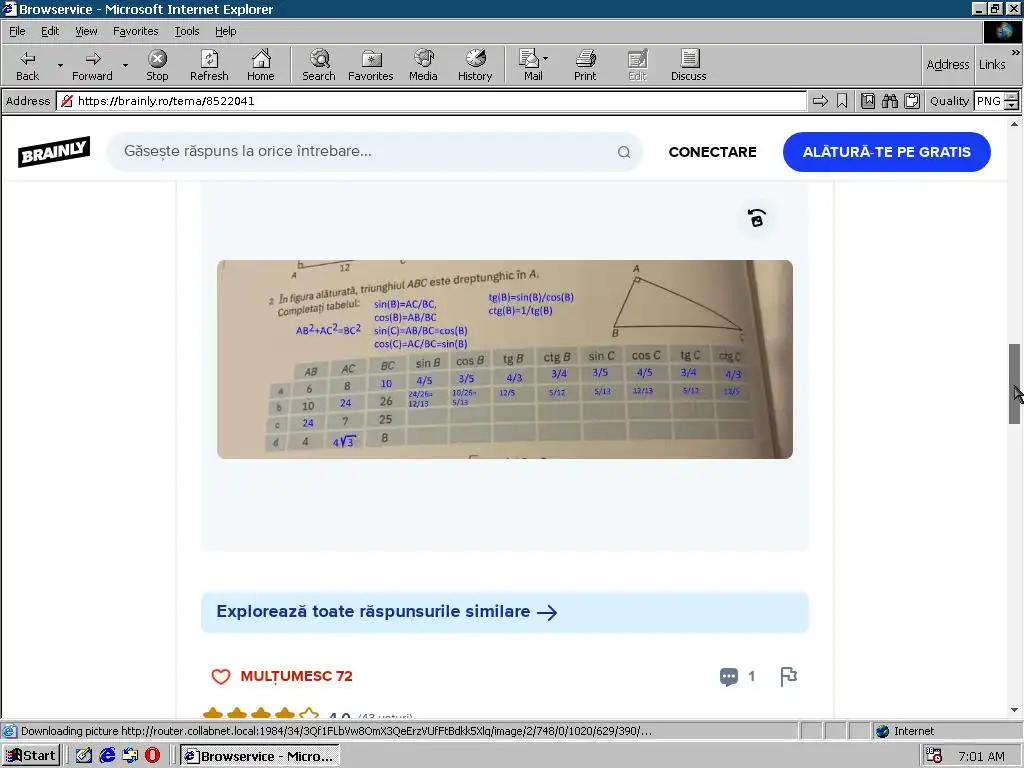Viewport: 1024px width, 768px height.
Task: Click the vertical scrollbar thumb
Action: coord(1014,384)
